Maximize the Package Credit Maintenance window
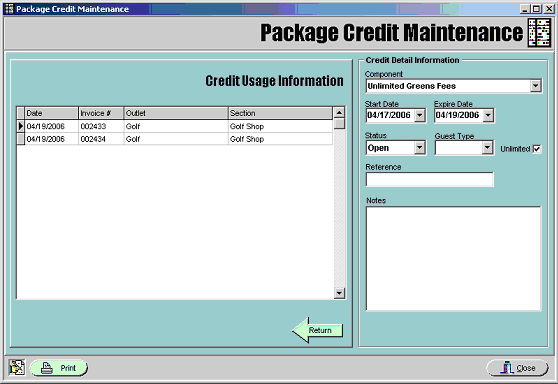Image resolution: width=558 pixels, height=384 pixels. point(536,9)
